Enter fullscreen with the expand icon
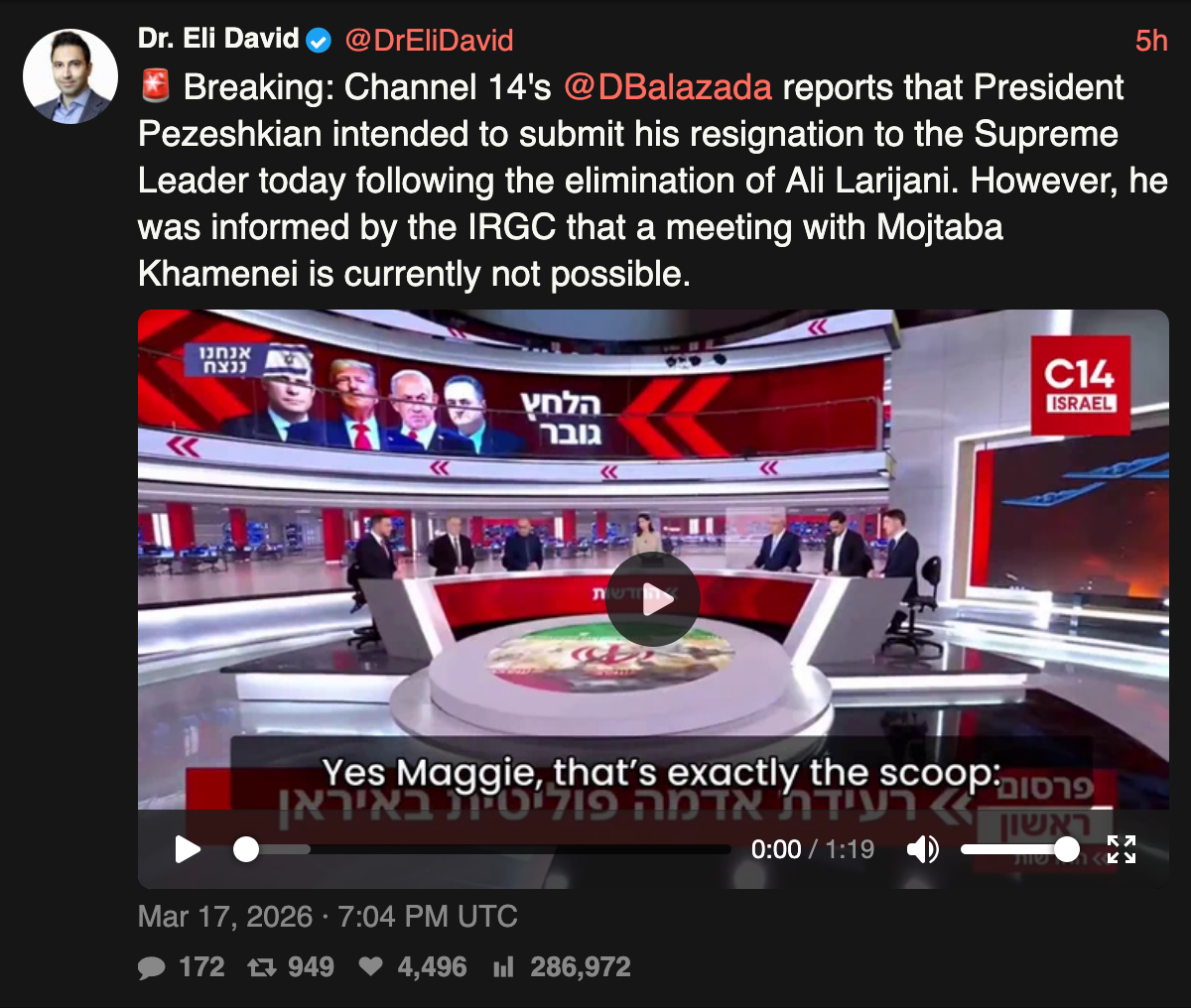Image resolution: width=1191 pixels, height=1008 pixels. point(1122,849)
